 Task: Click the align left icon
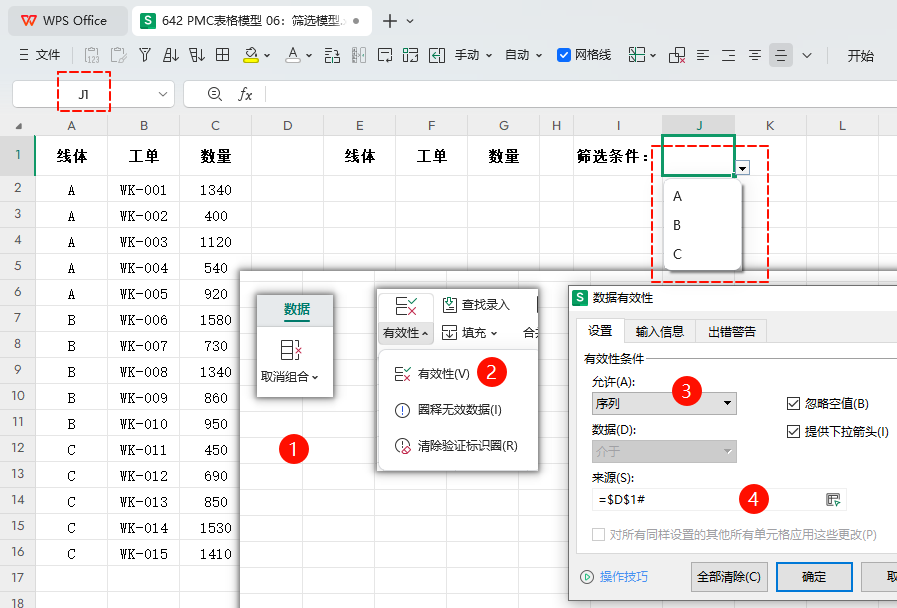[703, 55]
